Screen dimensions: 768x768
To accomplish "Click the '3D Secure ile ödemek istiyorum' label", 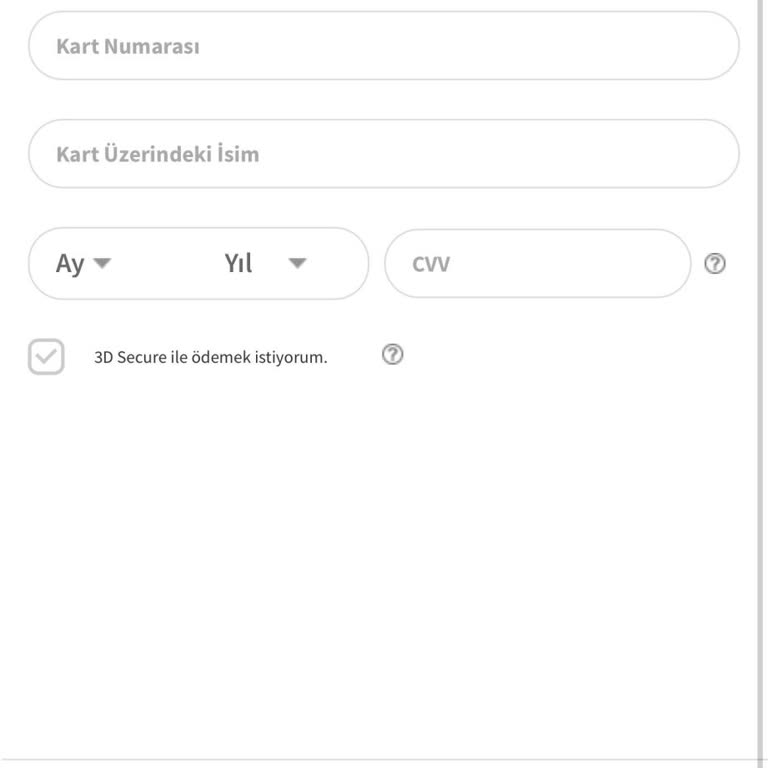I will point(210,357).
